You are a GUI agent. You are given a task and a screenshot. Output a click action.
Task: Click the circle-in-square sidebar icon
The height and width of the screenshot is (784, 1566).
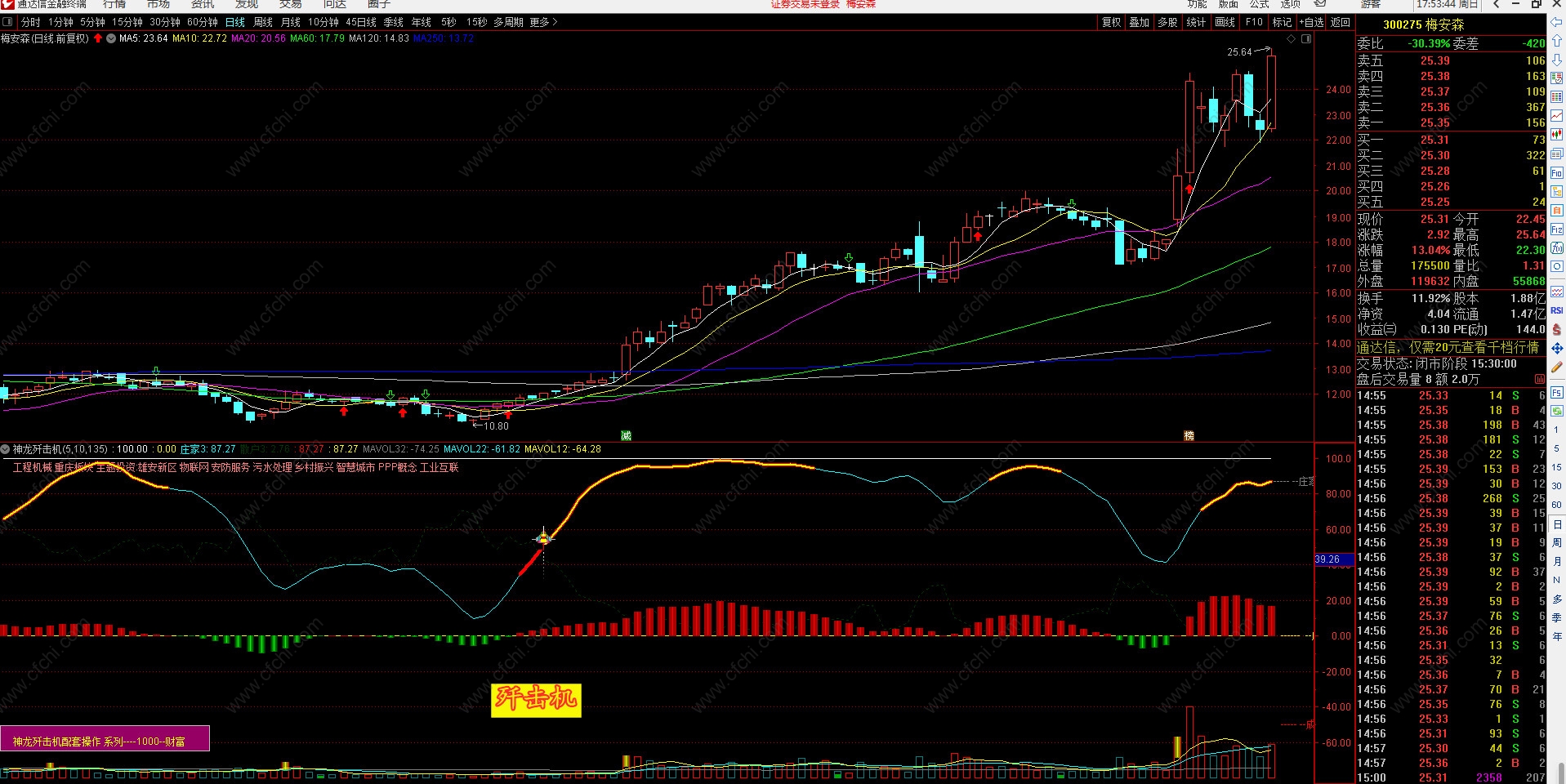[1557, 267]
